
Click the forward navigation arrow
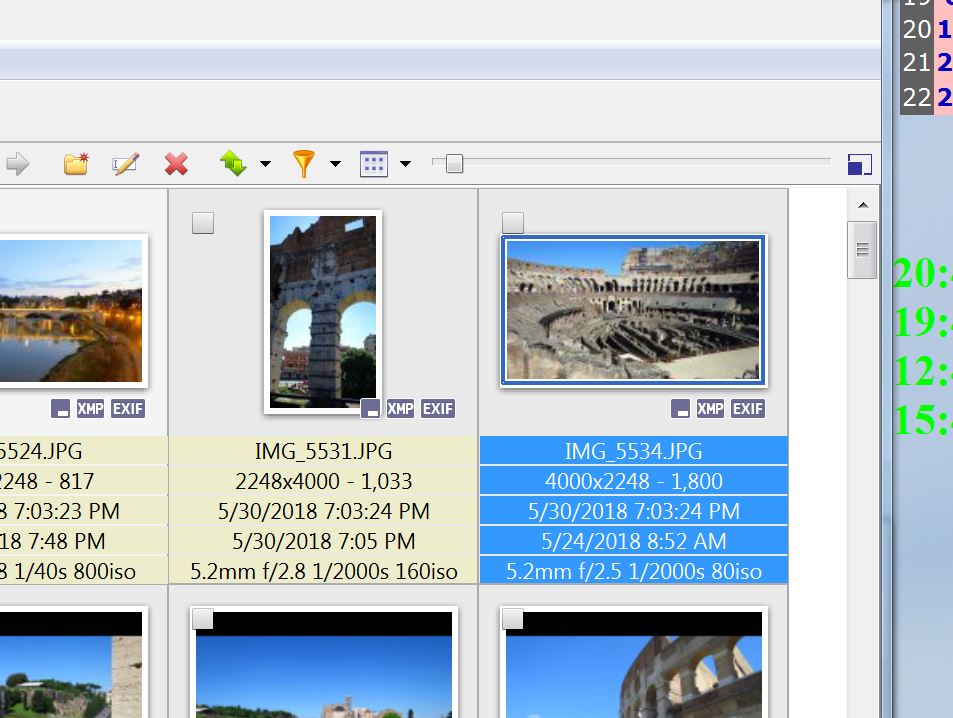click(x=17, y=164)
